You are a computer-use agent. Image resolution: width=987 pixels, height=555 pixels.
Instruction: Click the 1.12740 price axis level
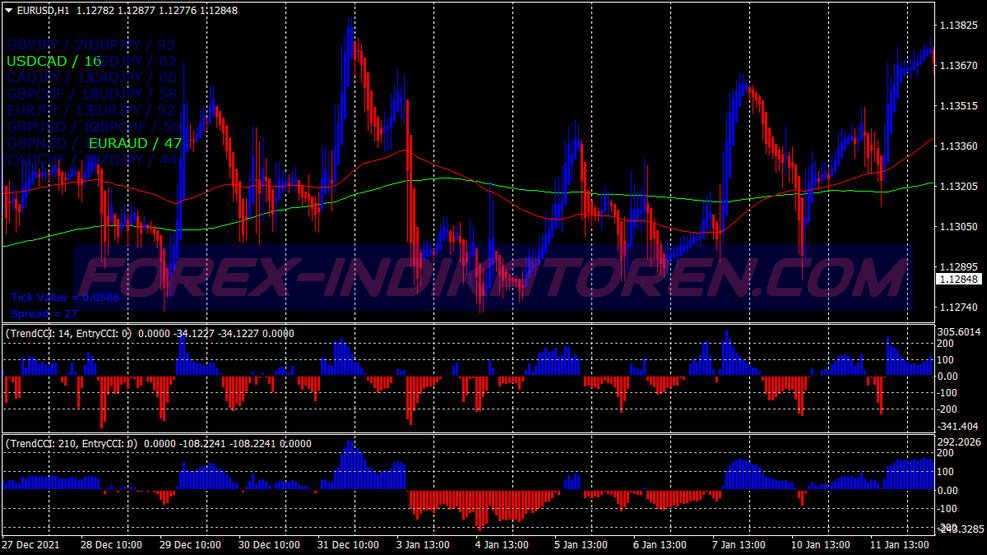pos(959,307)
